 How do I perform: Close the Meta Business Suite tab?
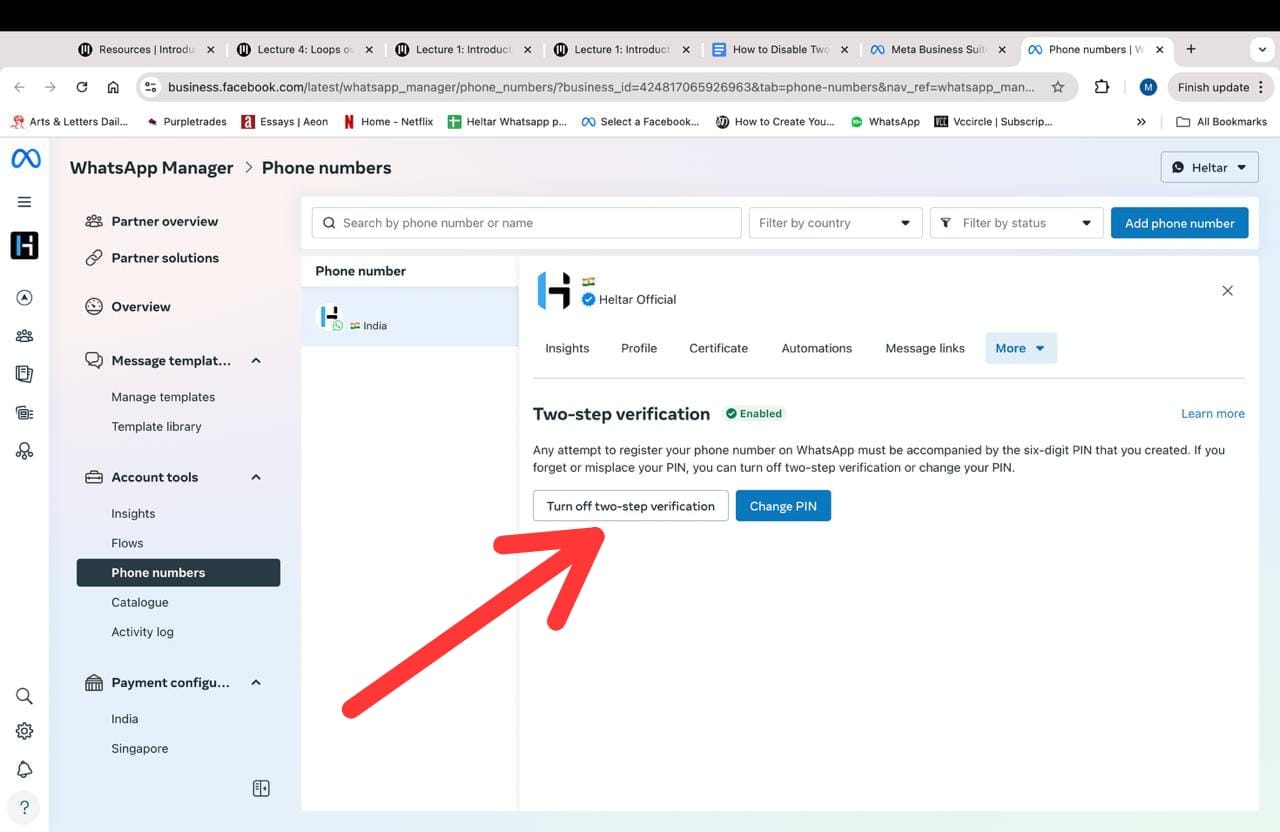1003,49
